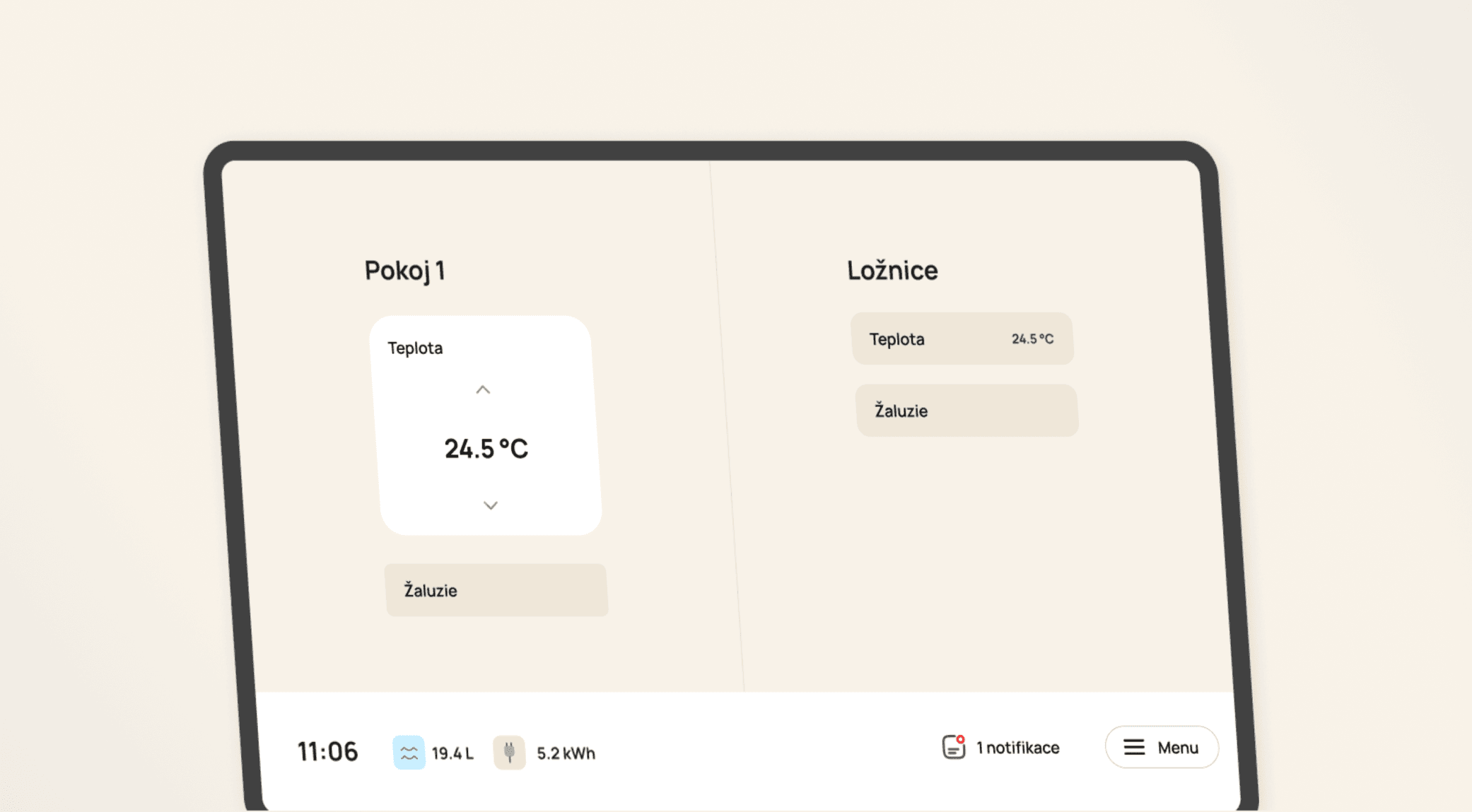Viewport: 1472px width, 812px height.
Task: Click the Pokoj 1 room heading
Action: (x=404, y=270)
